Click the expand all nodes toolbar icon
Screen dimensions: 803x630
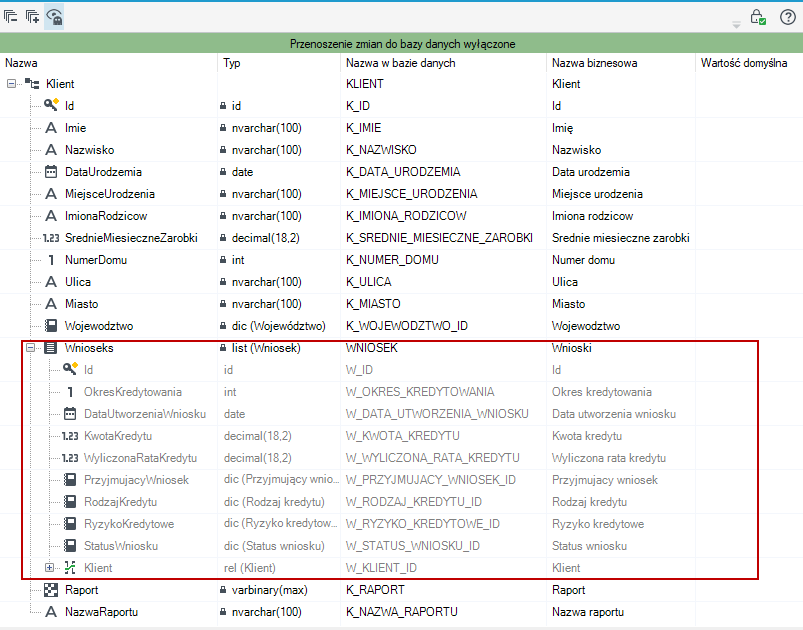click(32, 16)
